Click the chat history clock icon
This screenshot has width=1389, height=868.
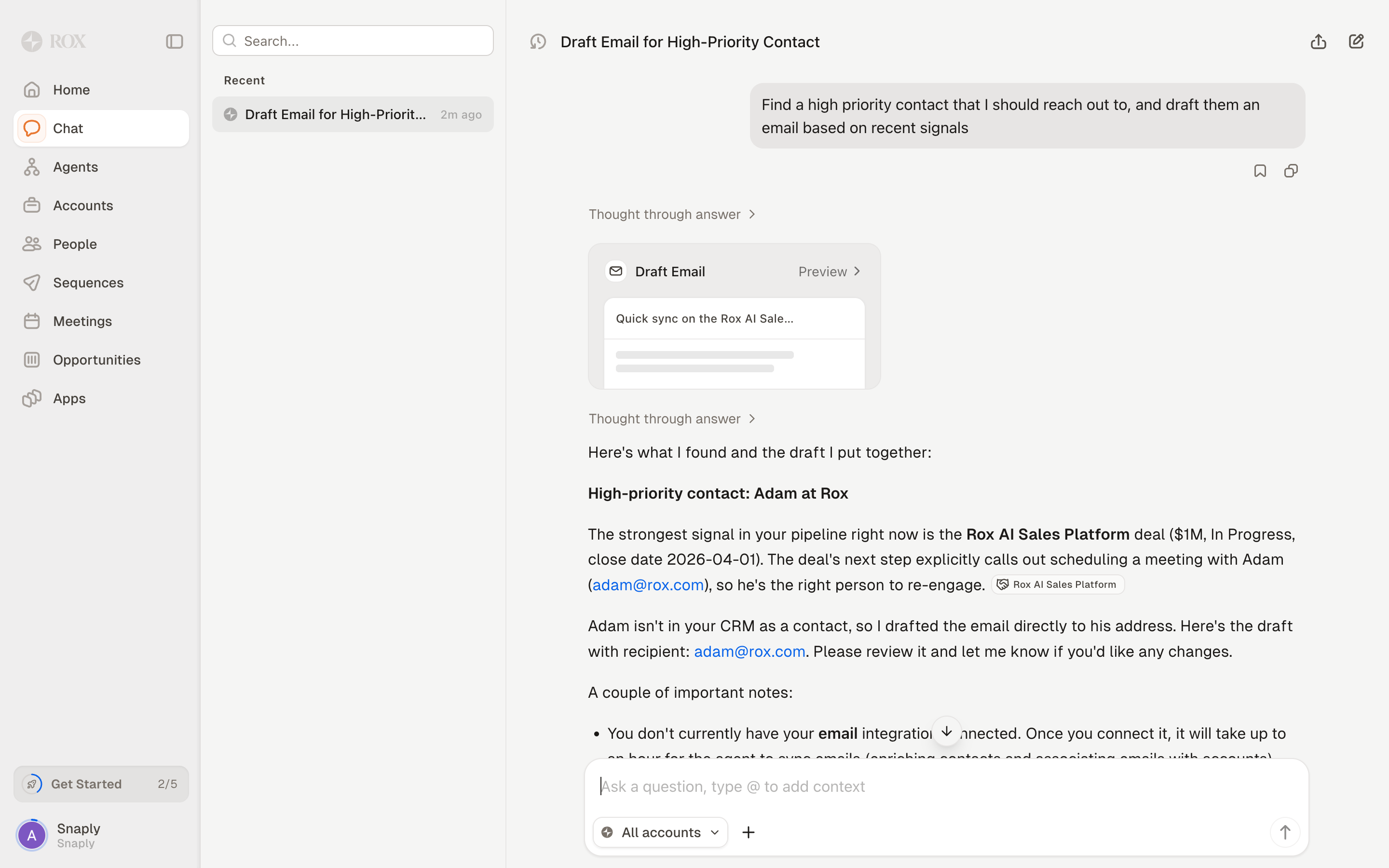pos(538,41)
